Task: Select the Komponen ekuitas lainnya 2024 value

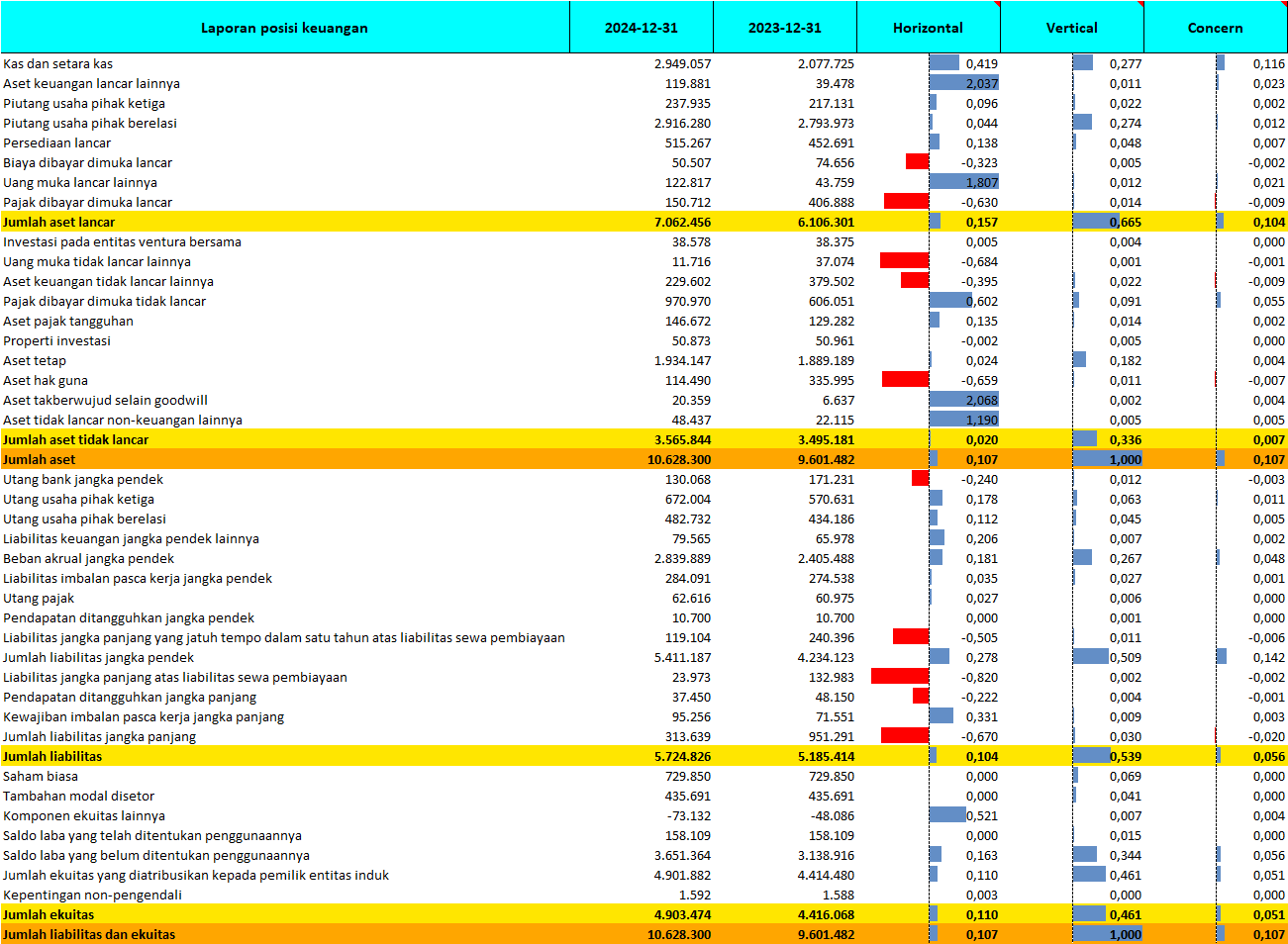Action: click(x=690, y=816)
